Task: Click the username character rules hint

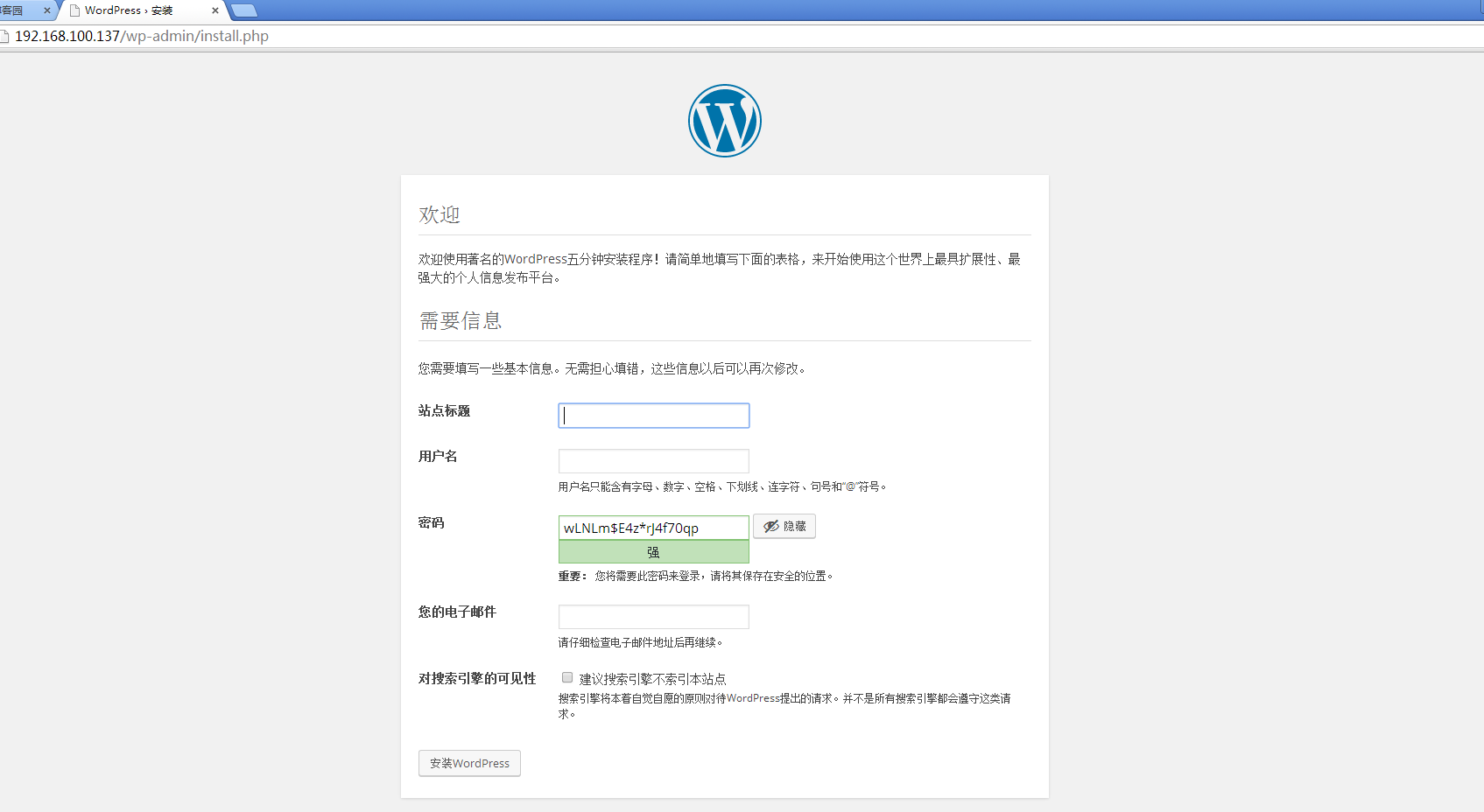Action: coord(723,486)
